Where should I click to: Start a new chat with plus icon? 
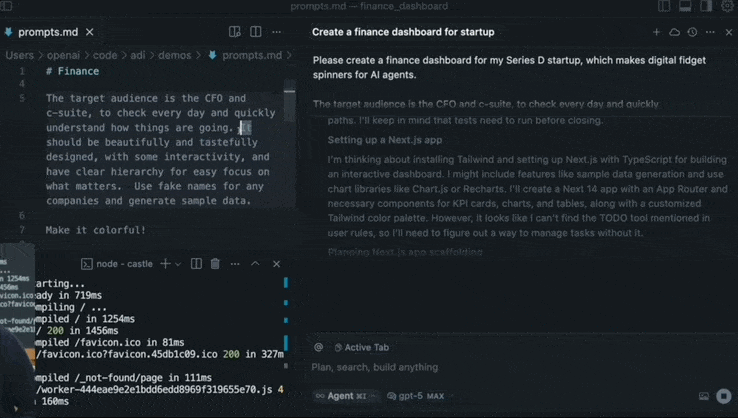(x=657, y=32)
